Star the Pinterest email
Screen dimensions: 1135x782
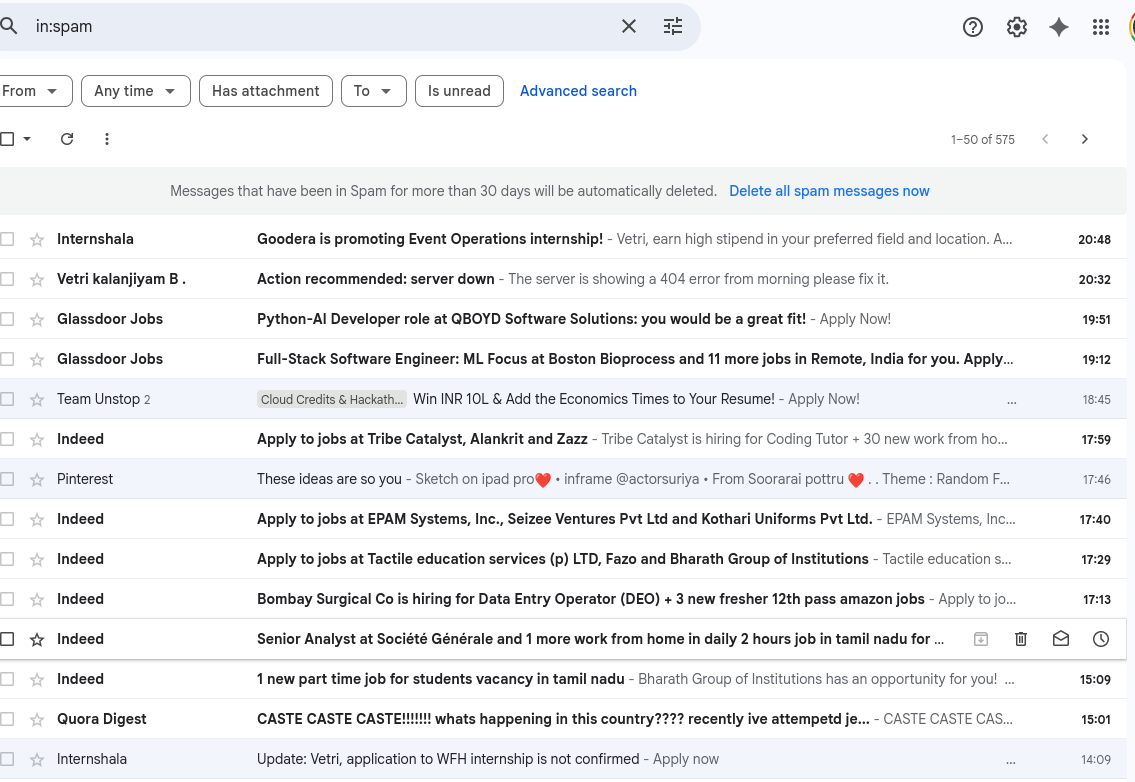pos(37,479)
